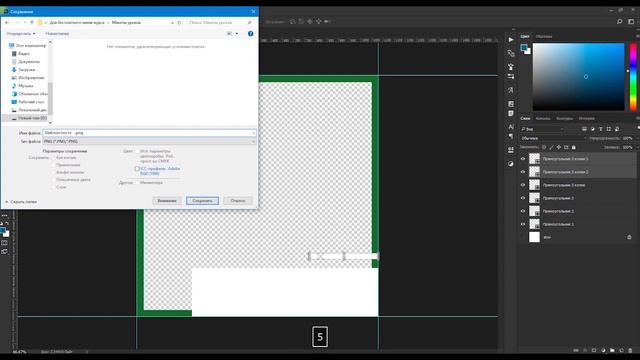Go back in save dialog navigation

7,22
